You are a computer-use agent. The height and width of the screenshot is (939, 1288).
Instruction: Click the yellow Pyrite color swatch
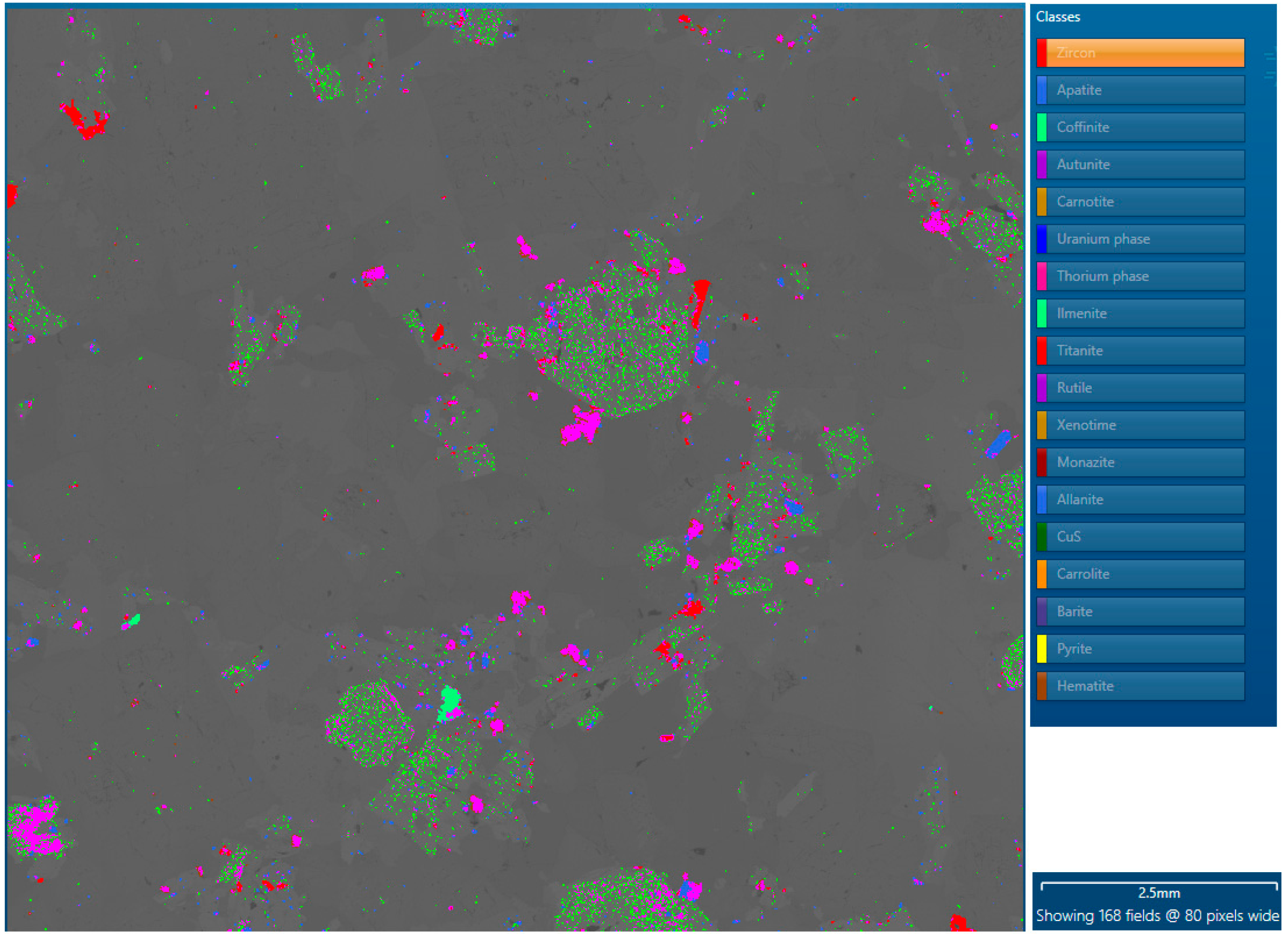[1041, 649]
